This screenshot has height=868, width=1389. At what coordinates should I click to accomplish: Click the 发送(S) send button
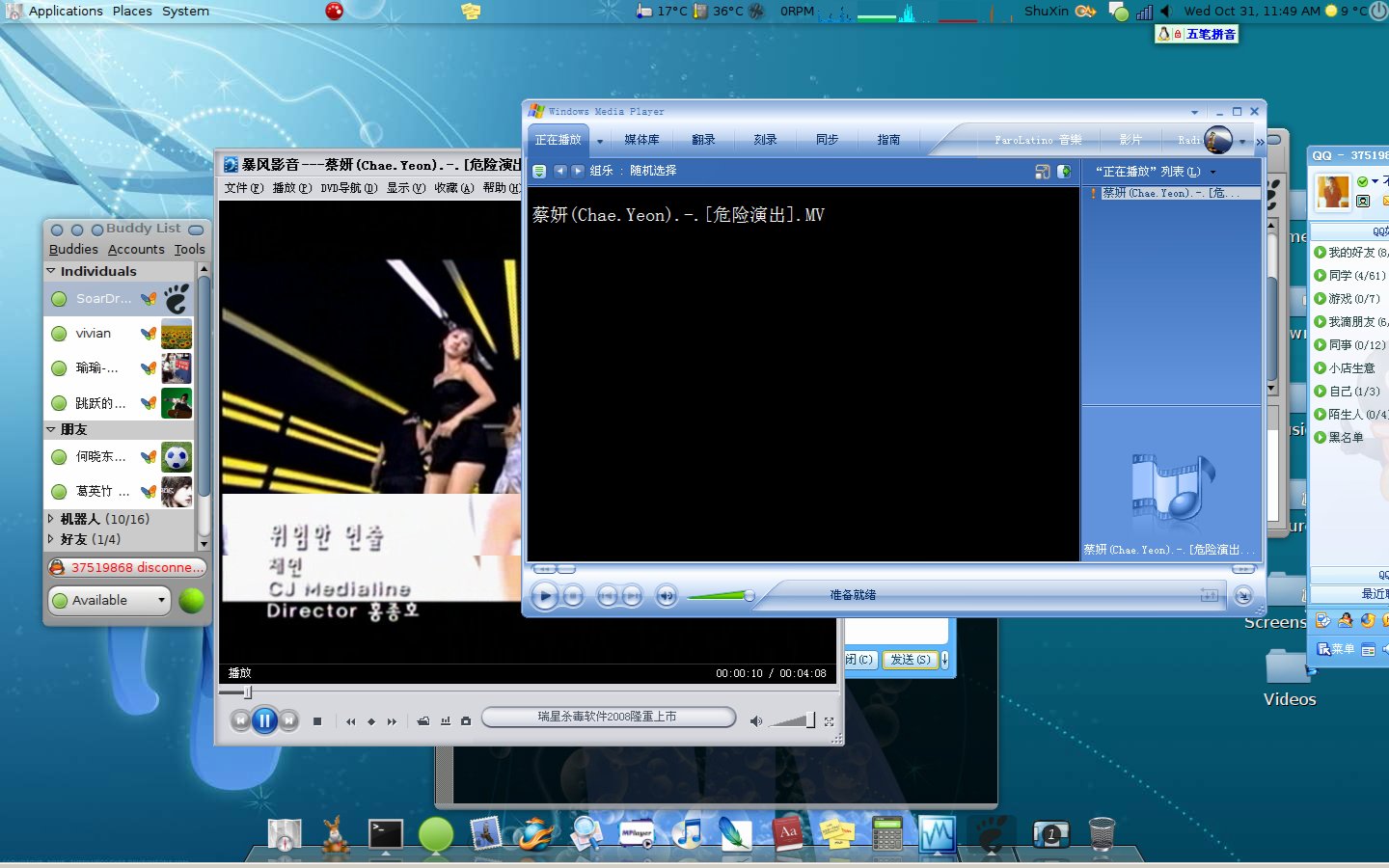(910, 660)
